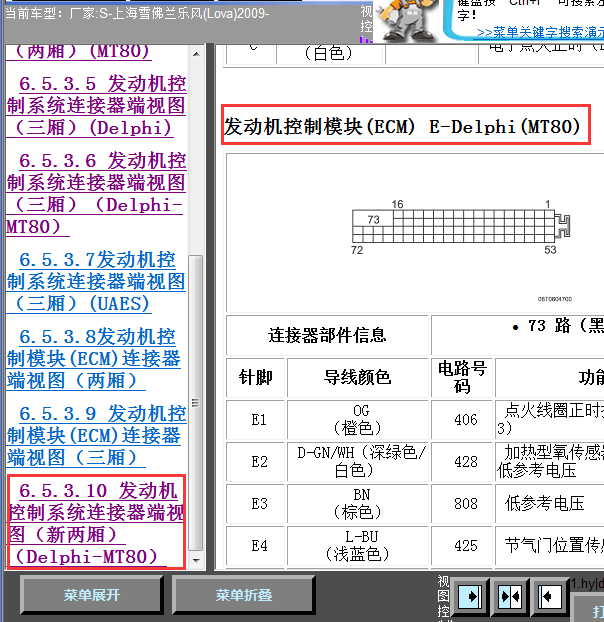Open section 6.5.3.7 (UAES) link
This screenshot has height=622, width=604.
(96, 282)
